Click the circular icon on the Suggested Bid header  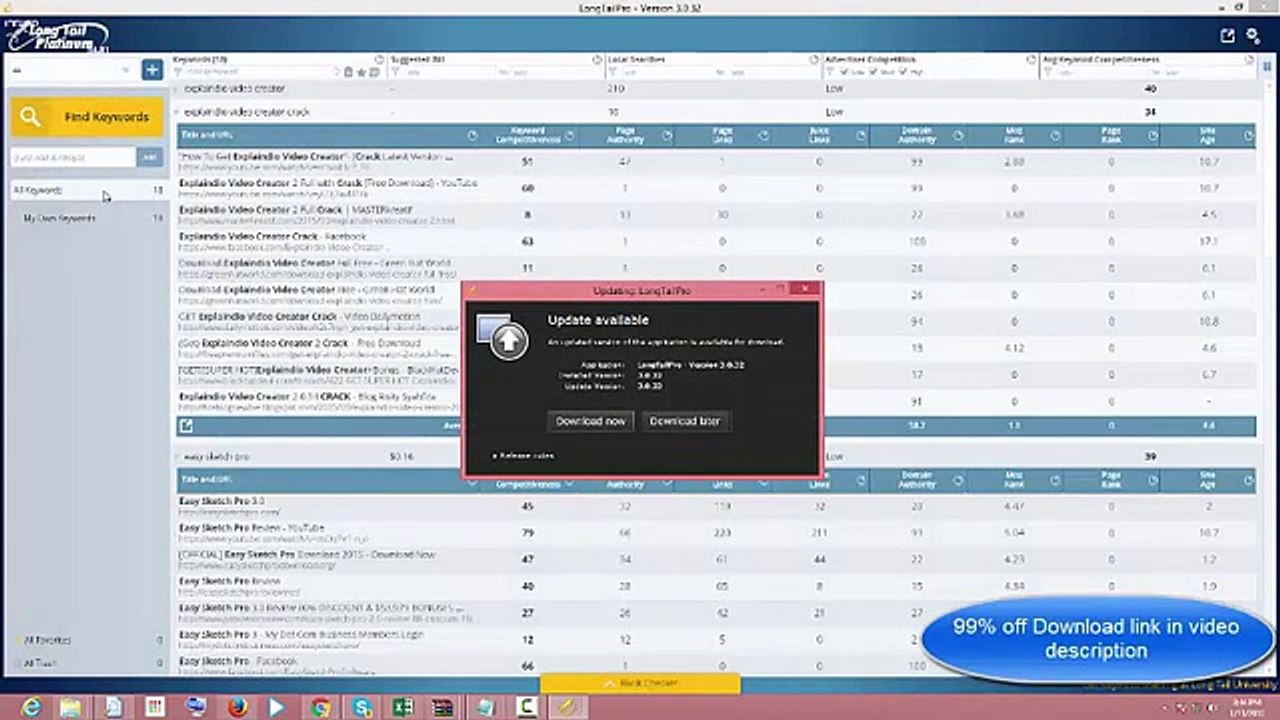pos(596,60)
